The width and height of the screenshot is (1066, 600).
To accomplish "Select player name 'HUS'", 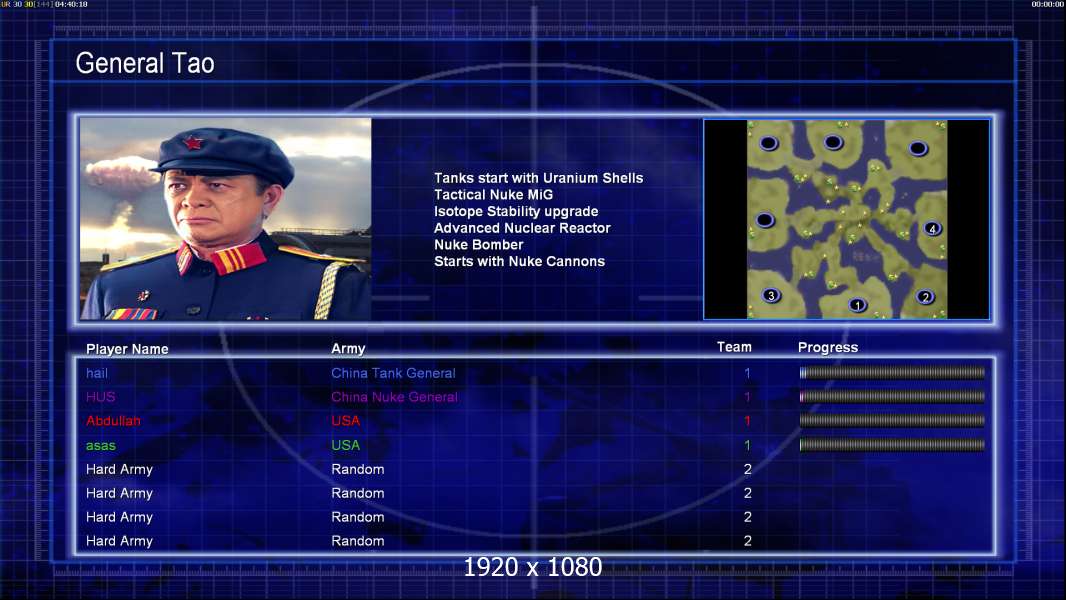I will [101, 397].
